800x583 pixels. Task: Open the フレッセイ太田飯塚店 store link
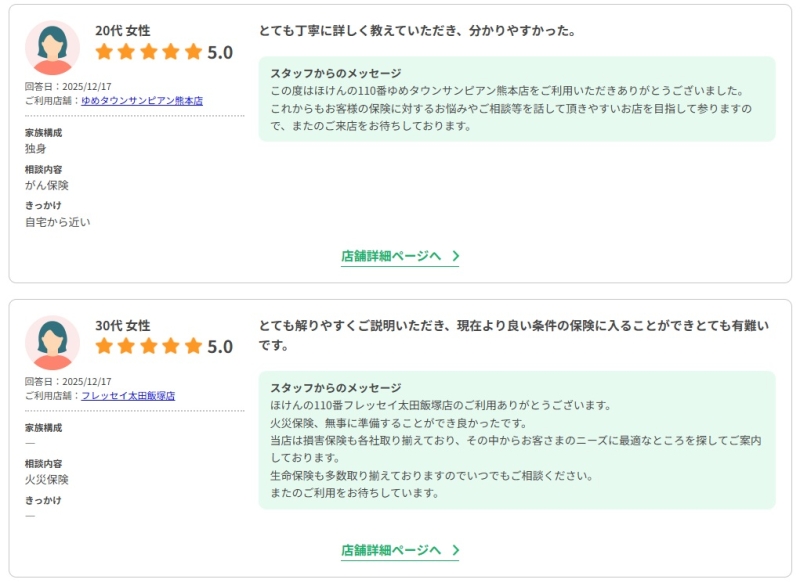click(128, 396)
